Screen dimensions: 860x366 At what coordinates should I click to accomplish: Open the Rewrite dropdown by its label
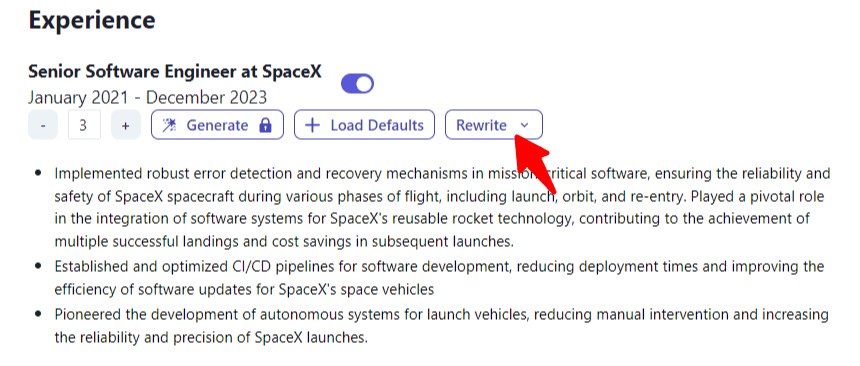point(482,125)
